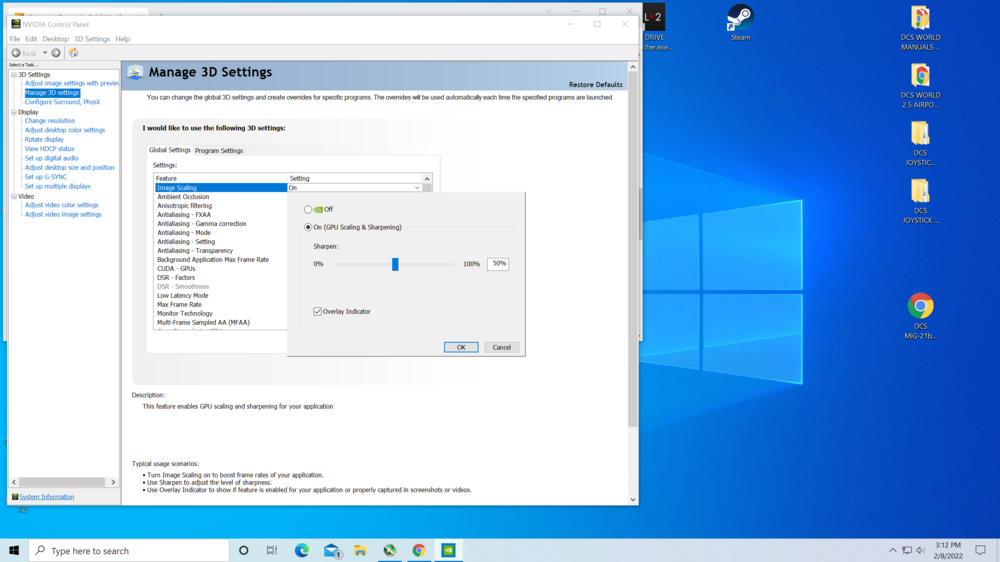Show hidden tray icons chevron
Image resolution: width=1000 pixels, height=562 pixels.
(892, 551)
